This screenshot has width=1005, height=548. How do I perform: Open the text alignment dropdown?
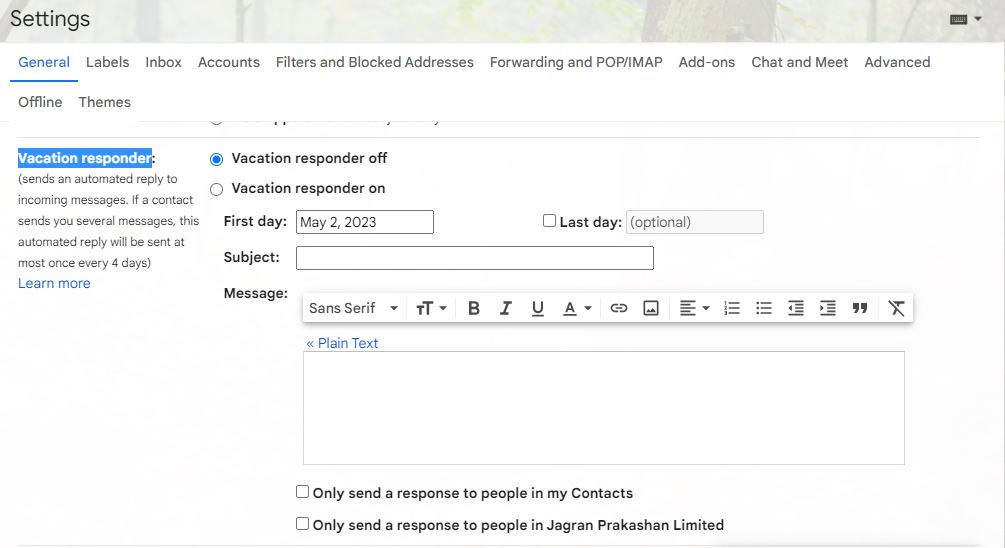(x=694, y=308)
